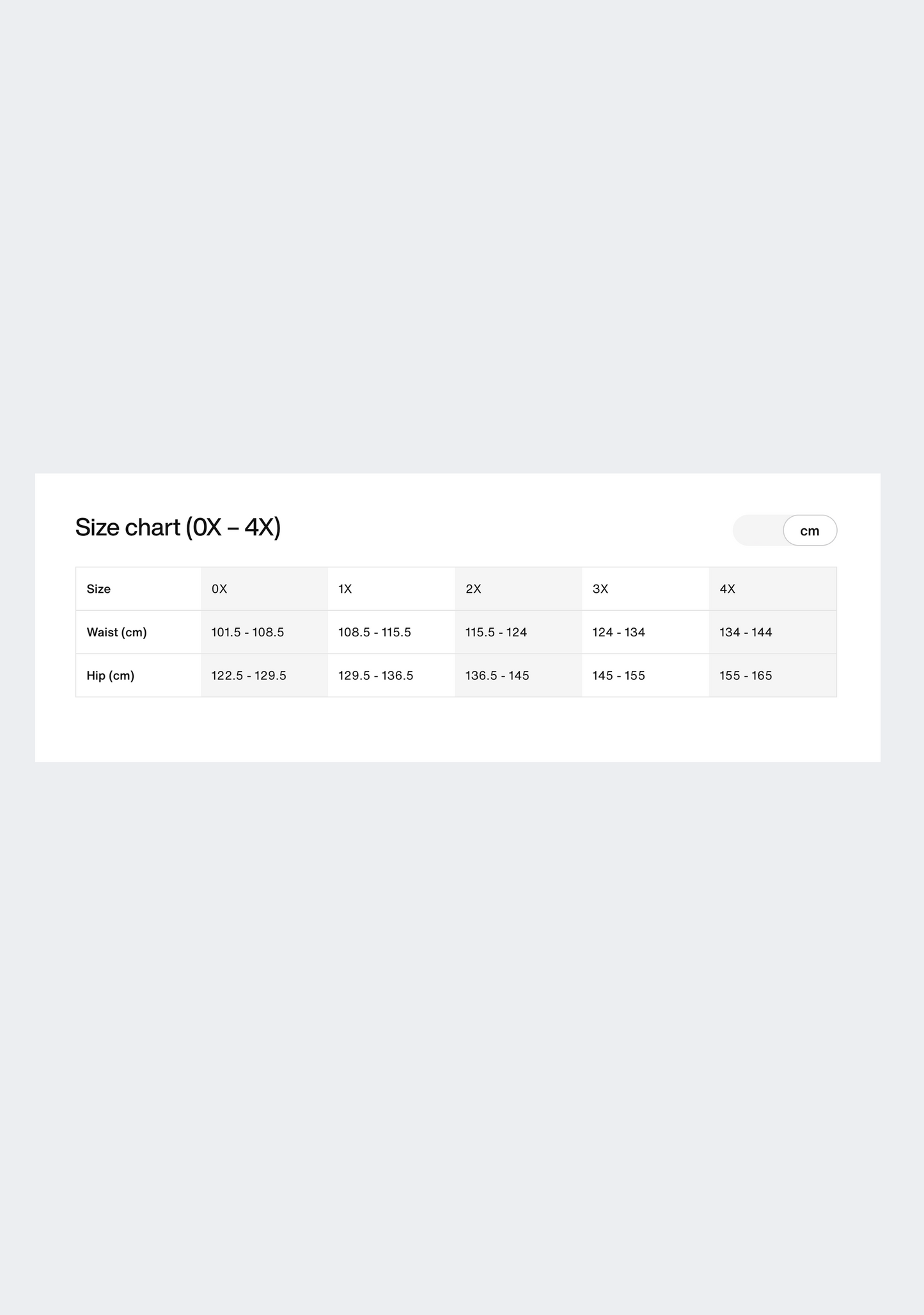Select waist value 101.5 - 108.5
Image resolution: width=924 pixels, height=1315 pixels.
tap(247, 633)
